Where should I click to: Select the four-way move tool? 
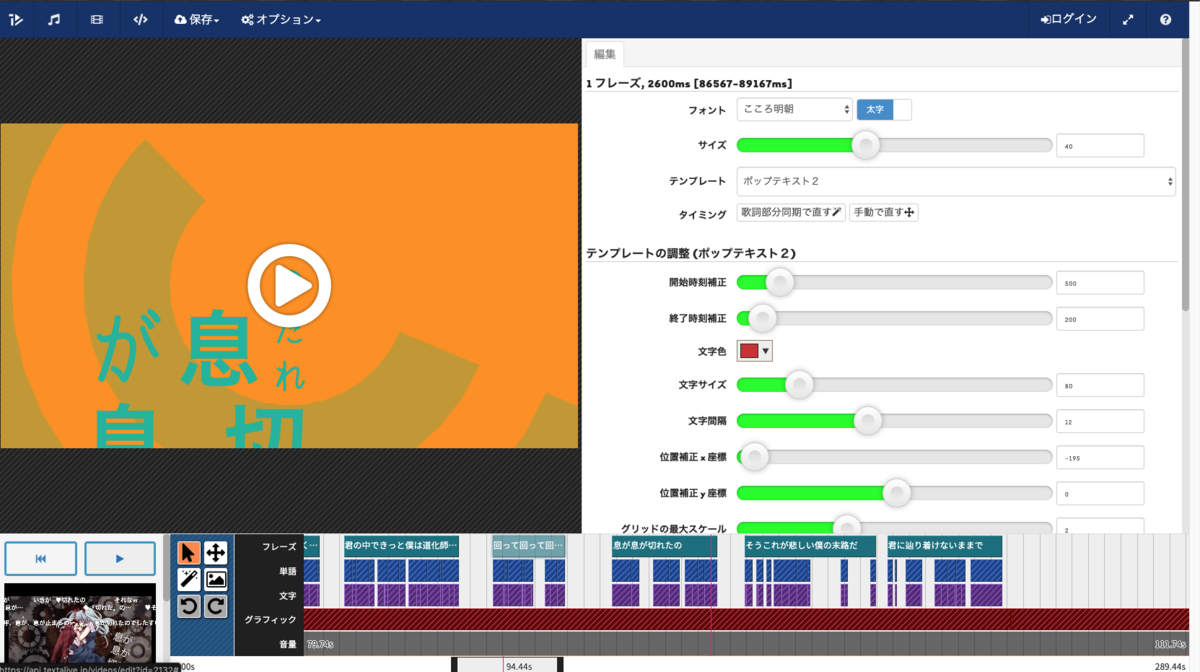coord(215,553)
